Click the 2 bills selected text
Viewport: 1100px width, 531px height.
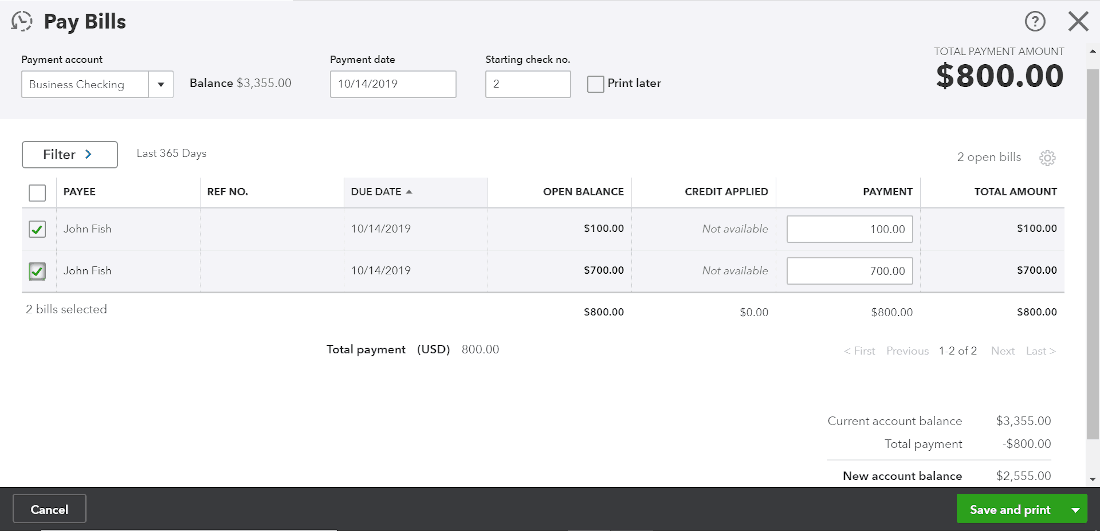click(66, 309)
